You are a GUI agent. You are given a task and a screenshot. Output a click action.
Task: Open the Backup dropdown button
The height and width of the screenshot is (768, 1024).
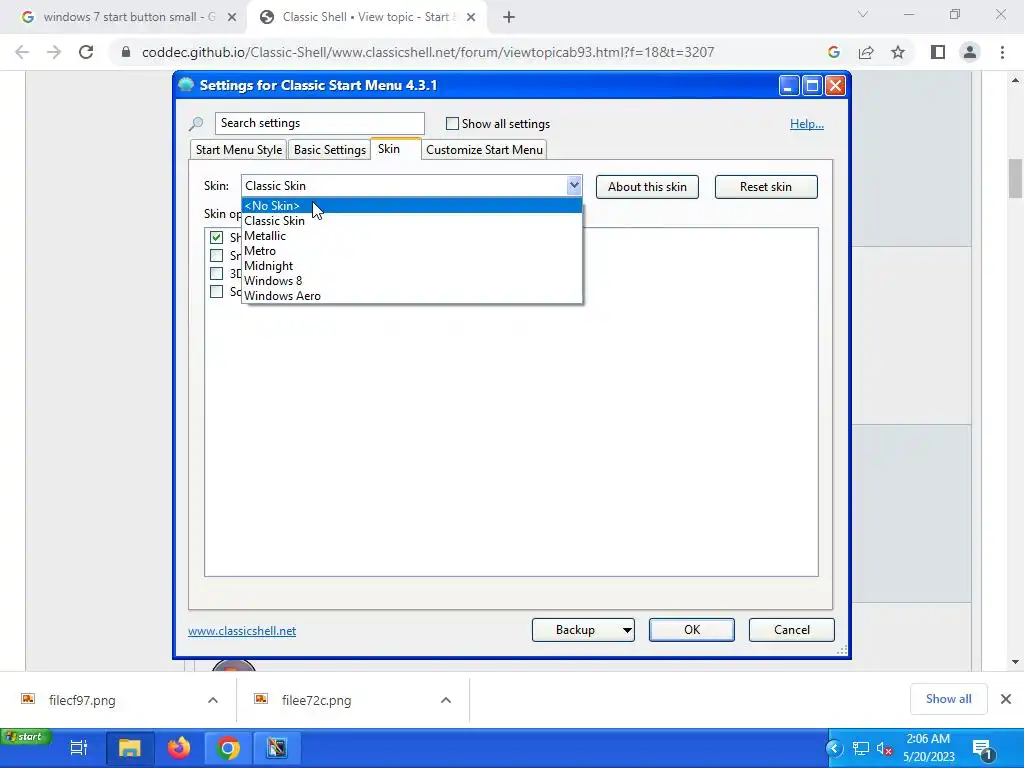point(583,630)
